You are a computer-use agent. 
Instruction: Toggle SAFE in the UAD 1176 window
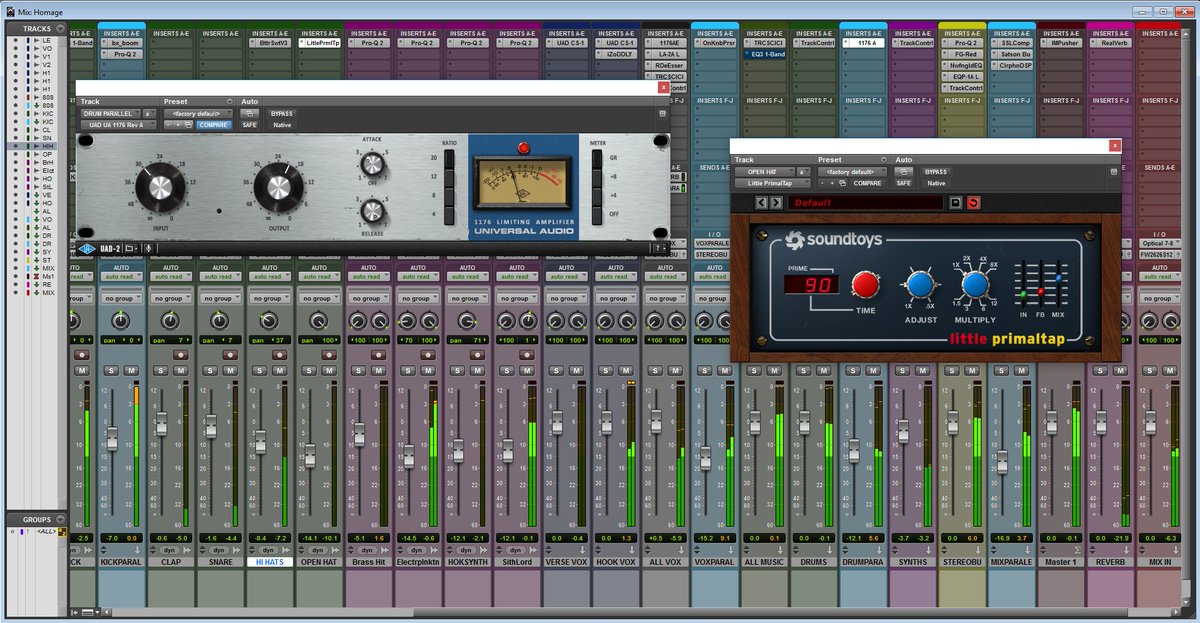(250, 125)
